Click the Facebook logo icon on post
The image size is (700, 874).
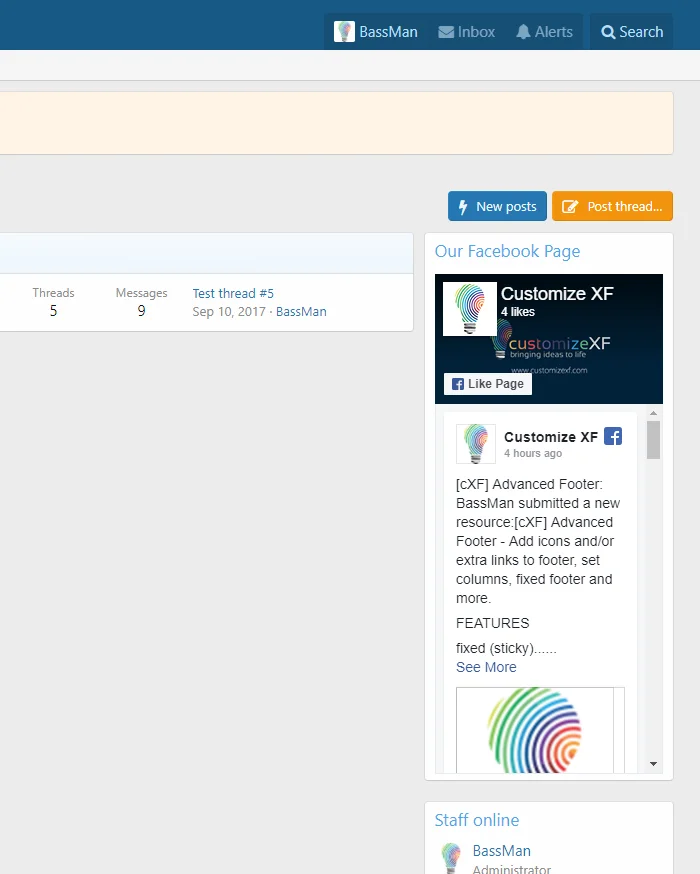pyautogui.click(x=613, y=437)
